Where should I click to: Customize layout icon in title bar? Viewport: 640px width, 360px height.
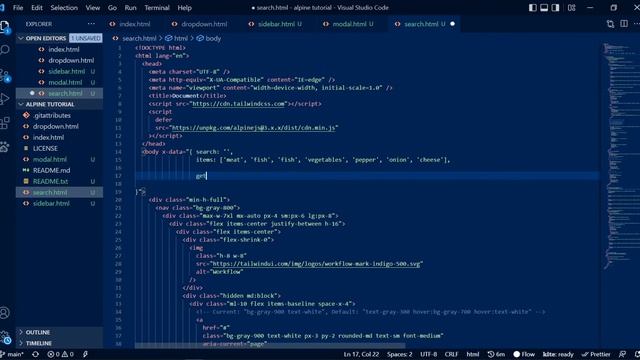pyautogui.click(x=571, y=8)
